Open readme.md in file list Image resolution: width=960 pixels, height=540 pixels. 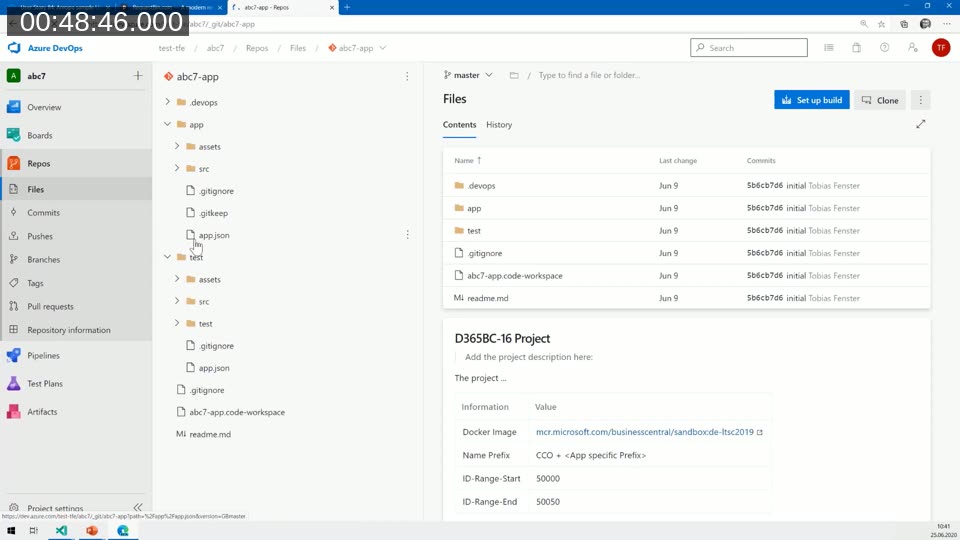click(487, 298)
